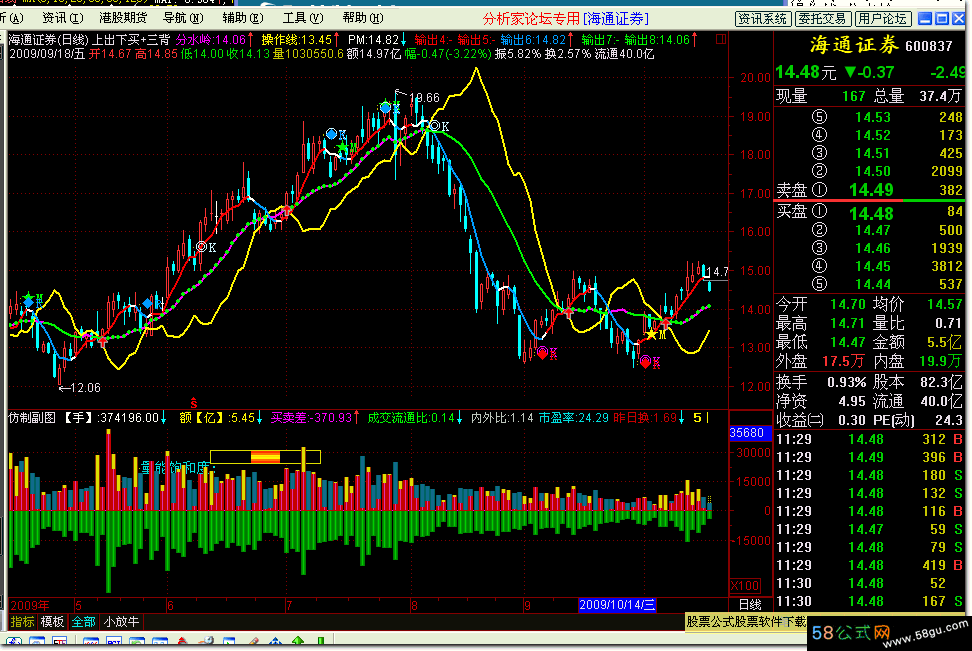Open the 股票公式股票软件下载 link
This screenshot has width=972, height=651.
[x=746, y=621]
